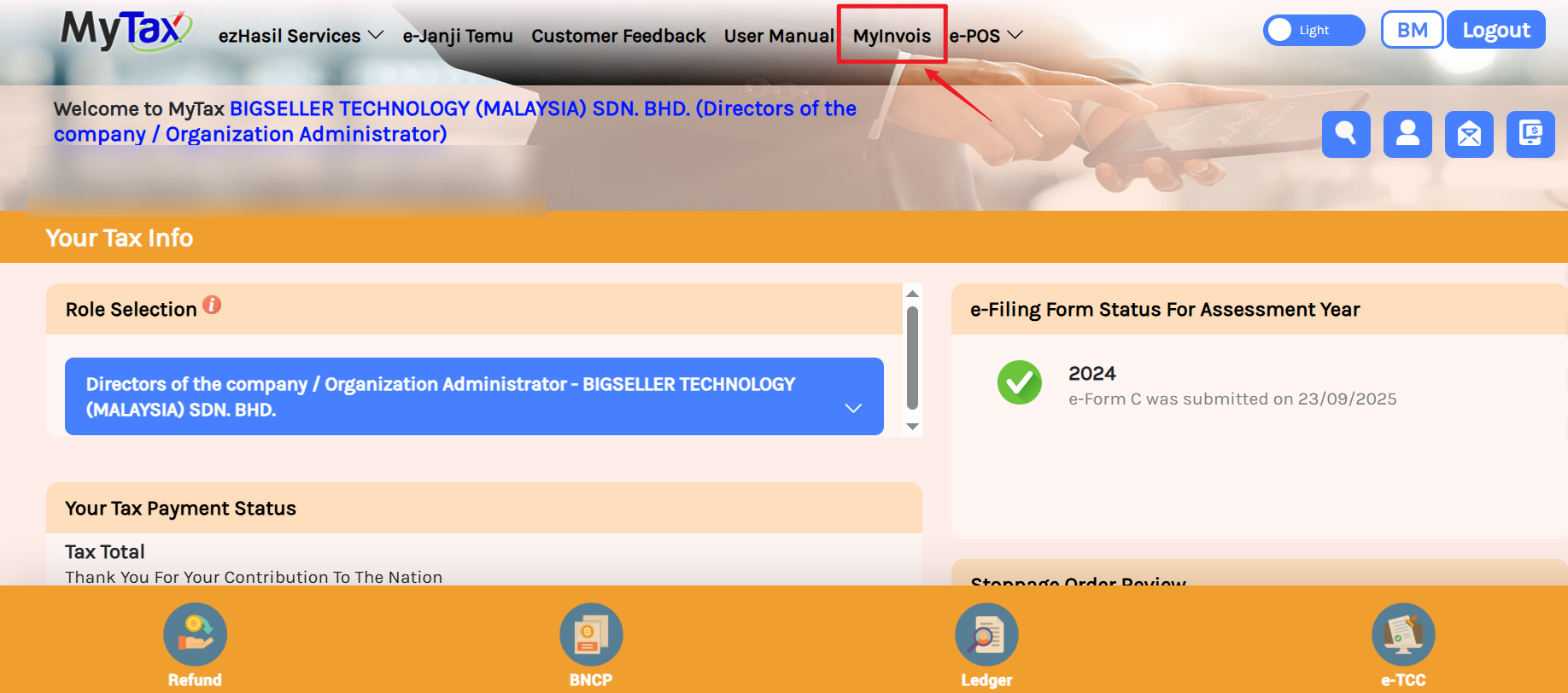Screen dimensions: 1568x693
Task: Click the green check status icon for 2024
Action: pyautogui.click(x=1020, y=382)
